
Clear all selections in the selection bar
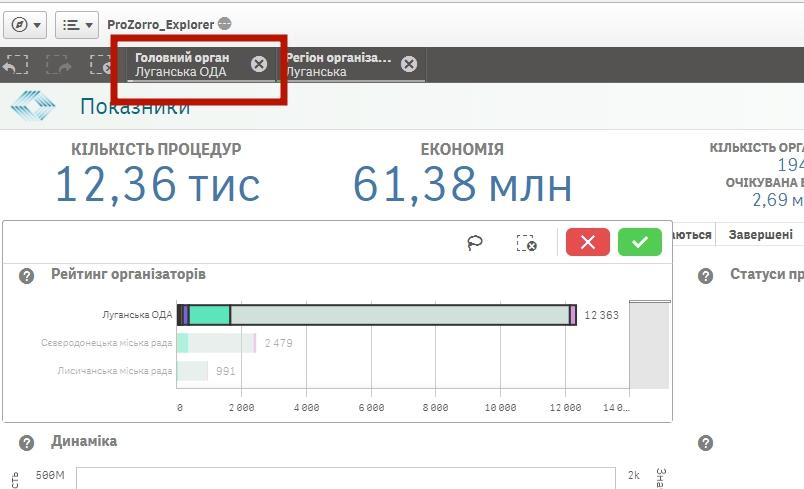click(101, 65)
